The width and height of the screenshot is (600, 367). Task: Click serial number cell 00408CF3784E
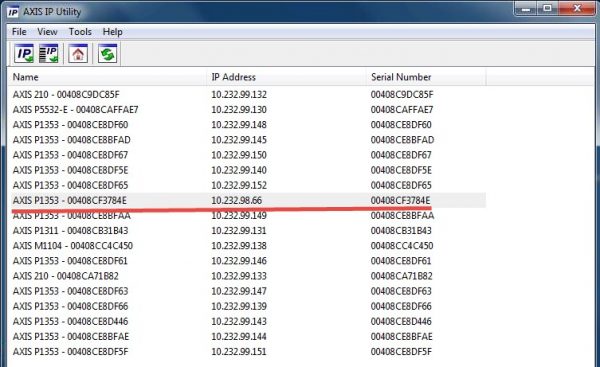tap(400, 201)
